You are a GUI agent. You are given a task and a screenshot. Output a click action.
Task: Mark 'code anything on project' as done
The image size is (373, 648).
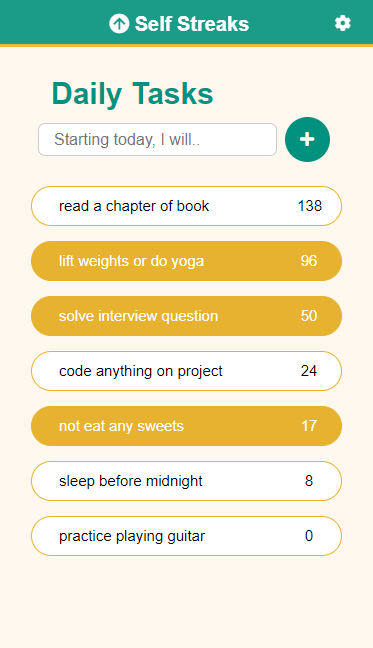click(186, 371)
